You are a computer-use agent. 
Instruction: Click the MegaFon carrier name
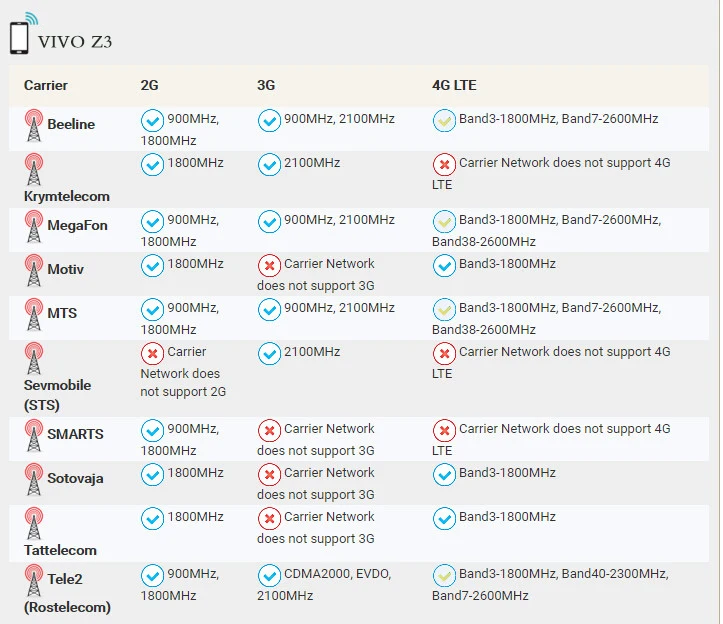(x=77, y=226)
